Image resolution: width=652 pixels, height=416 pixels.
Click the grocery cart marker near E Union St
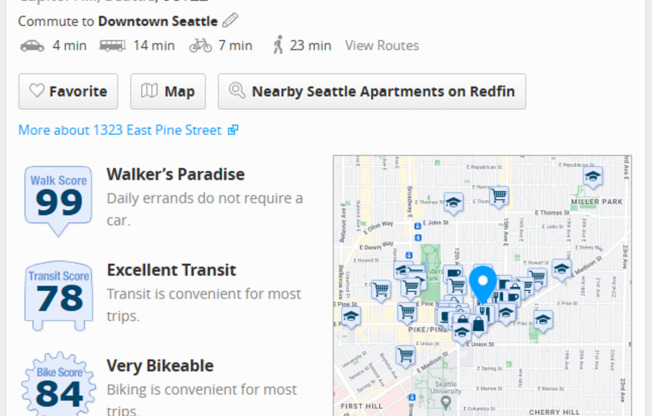(405, 356)
